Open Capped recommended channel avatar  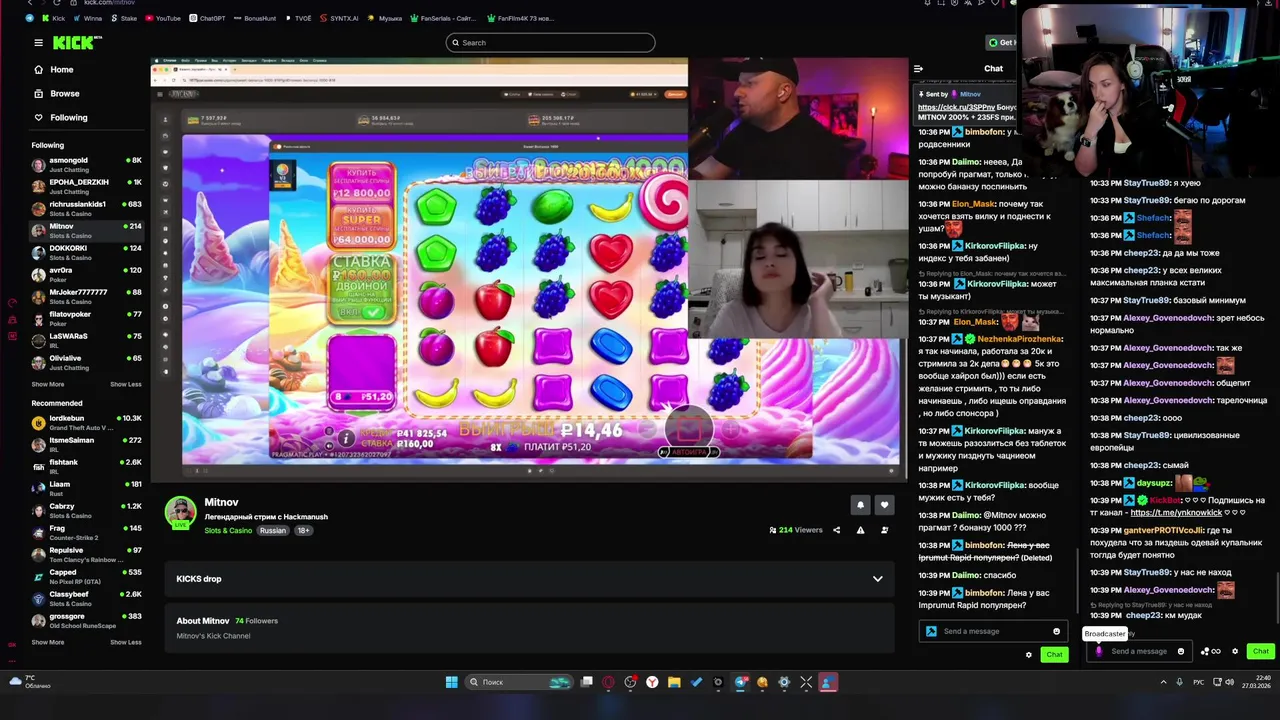[38, 576]
